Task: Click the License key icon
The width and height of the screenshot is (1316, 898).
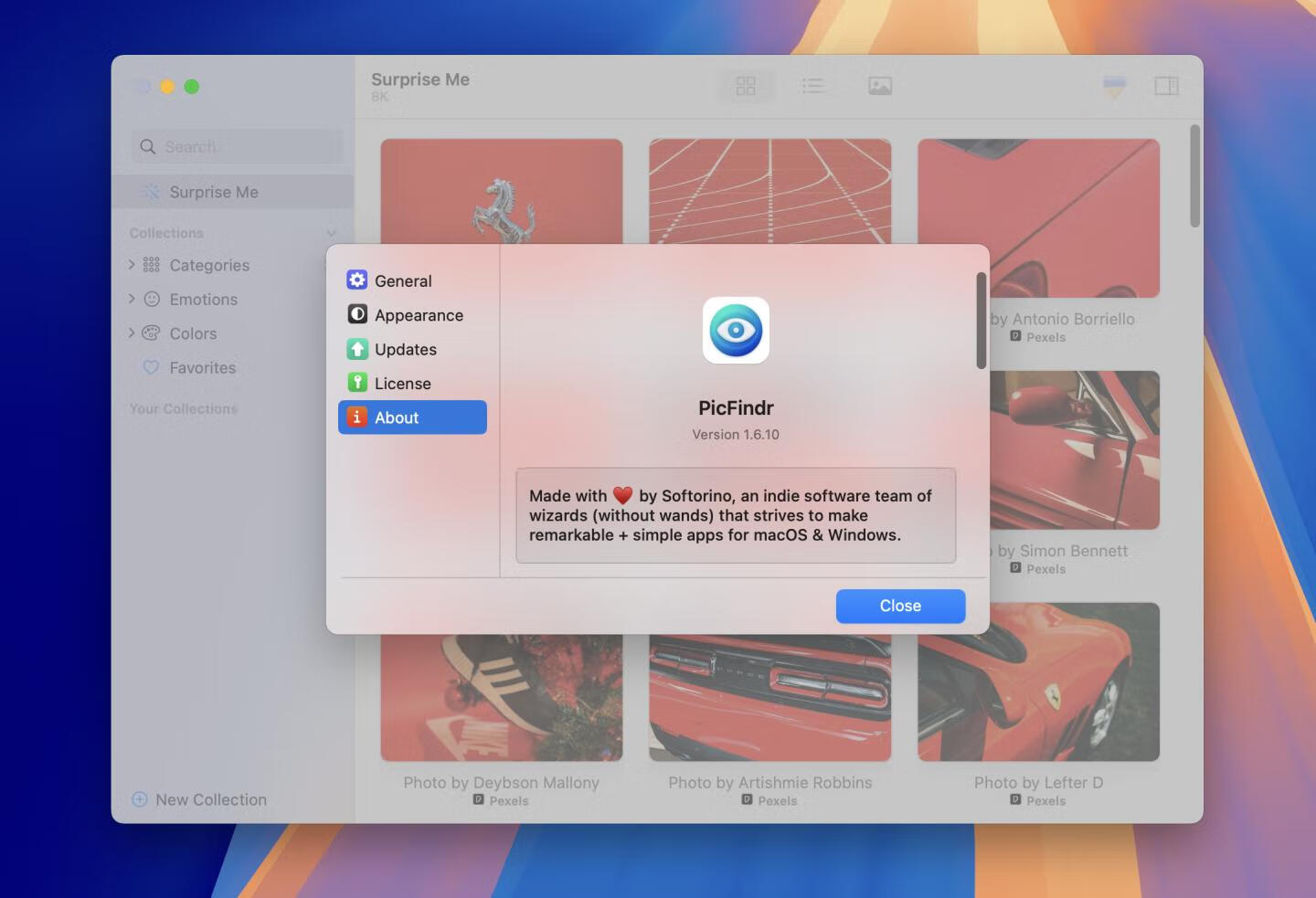Action: click(x=357, y=383)
